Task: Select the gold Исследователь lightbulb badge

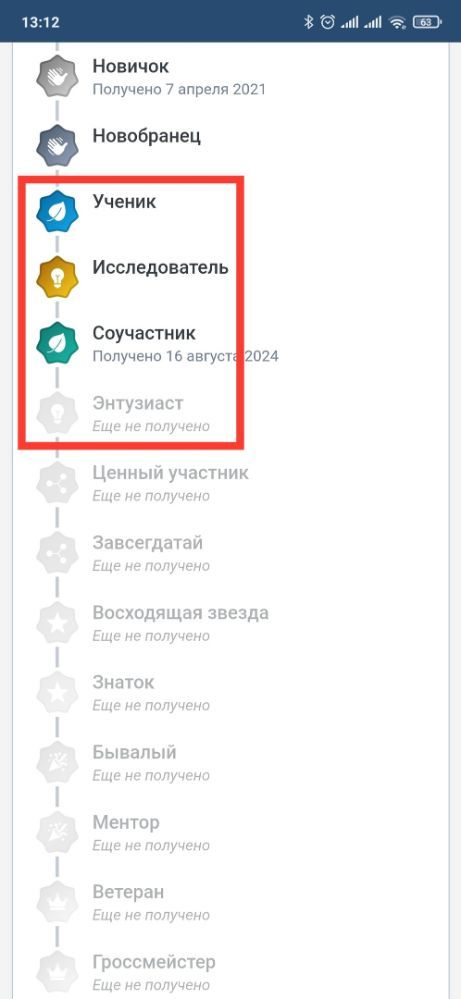Action: click(57, 277)
